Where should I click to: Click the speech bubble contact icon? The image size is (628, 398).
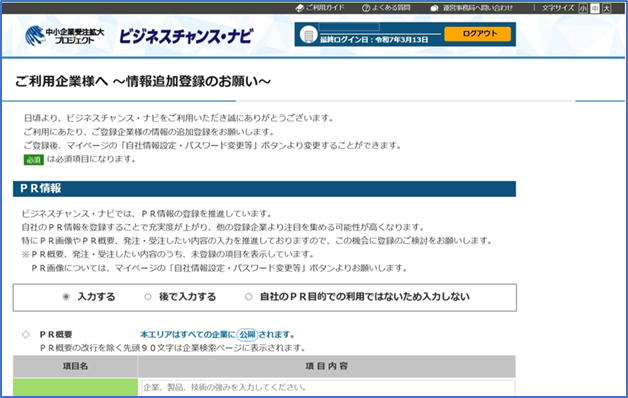[434, 8]
